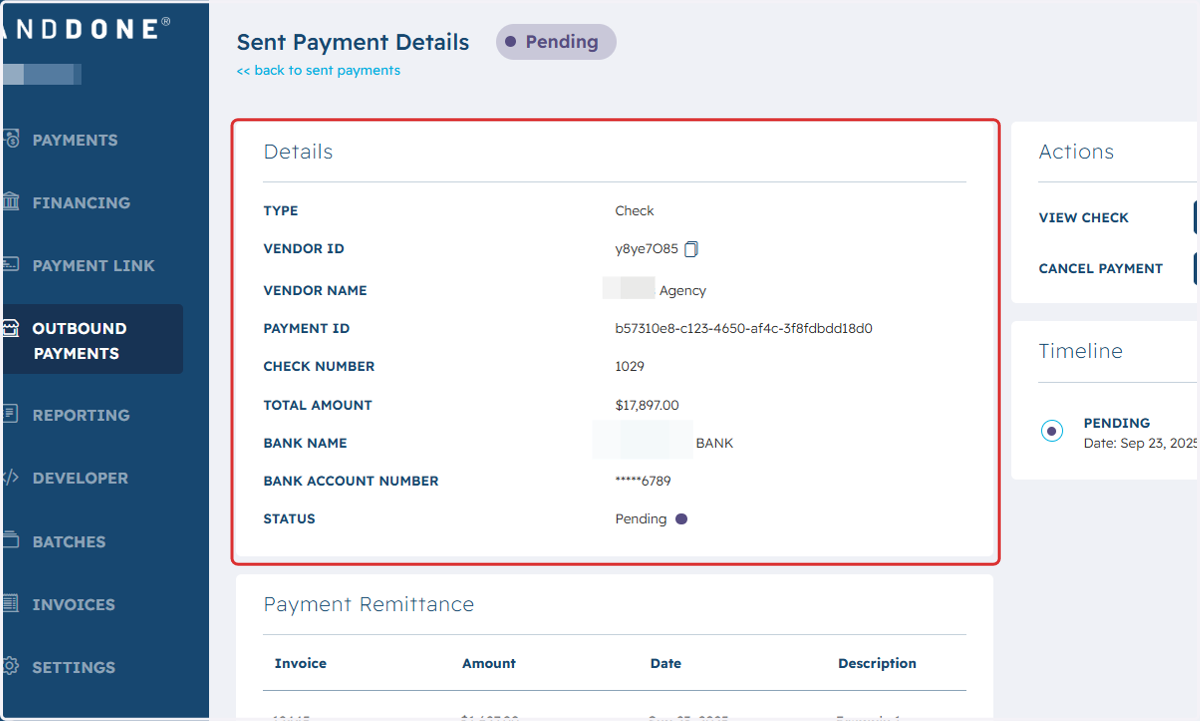Click the check number 1029

(x=629, y=366)
